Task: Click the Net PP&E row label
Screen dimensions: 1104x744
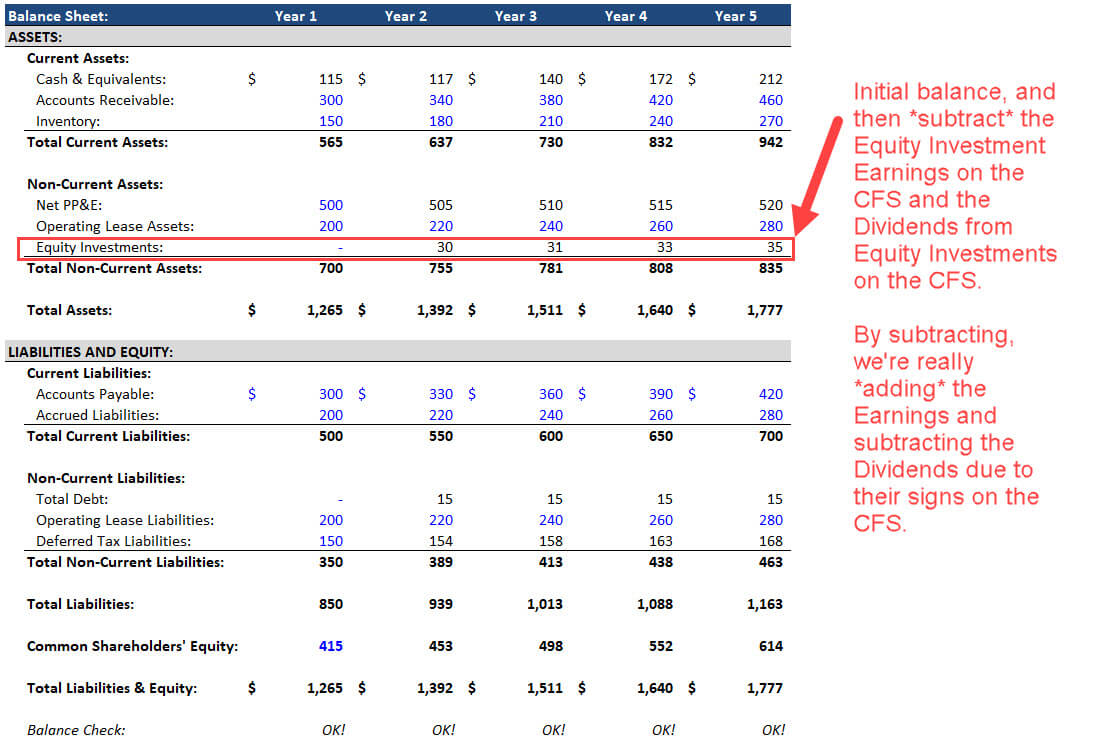Action: [69, 205]
